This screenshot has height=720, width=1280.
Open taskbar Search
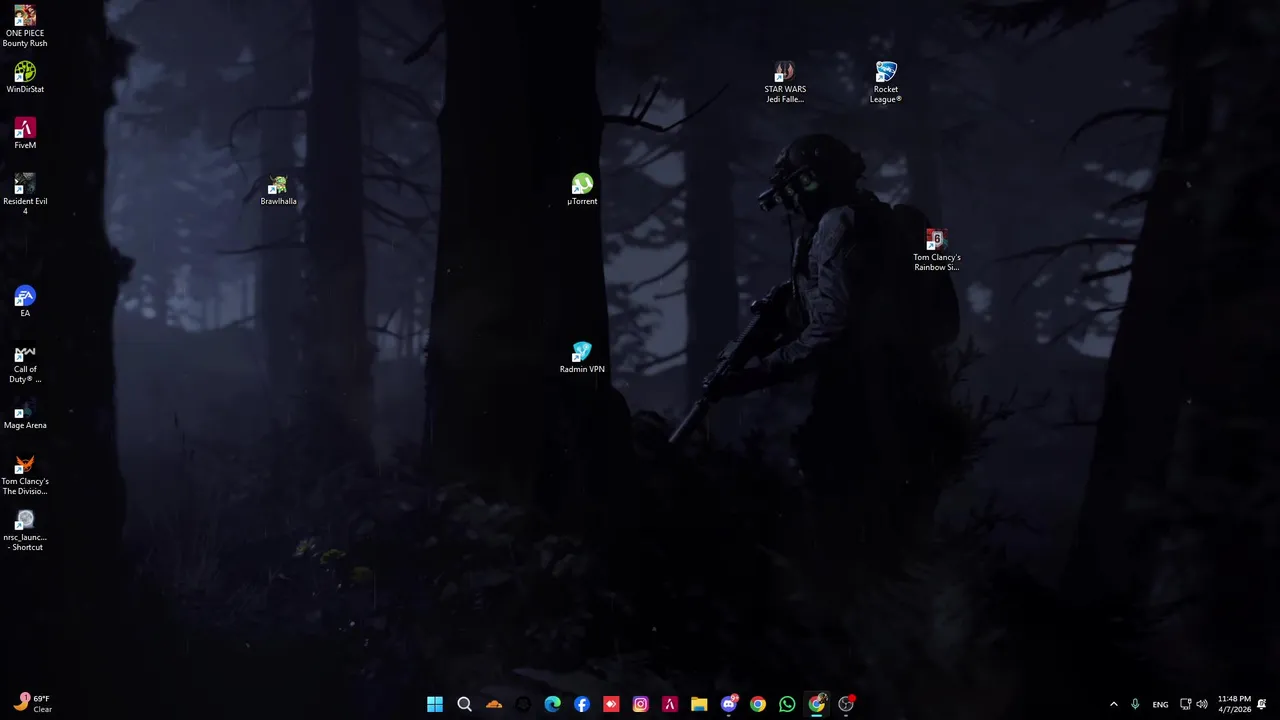tap(464, 704)
